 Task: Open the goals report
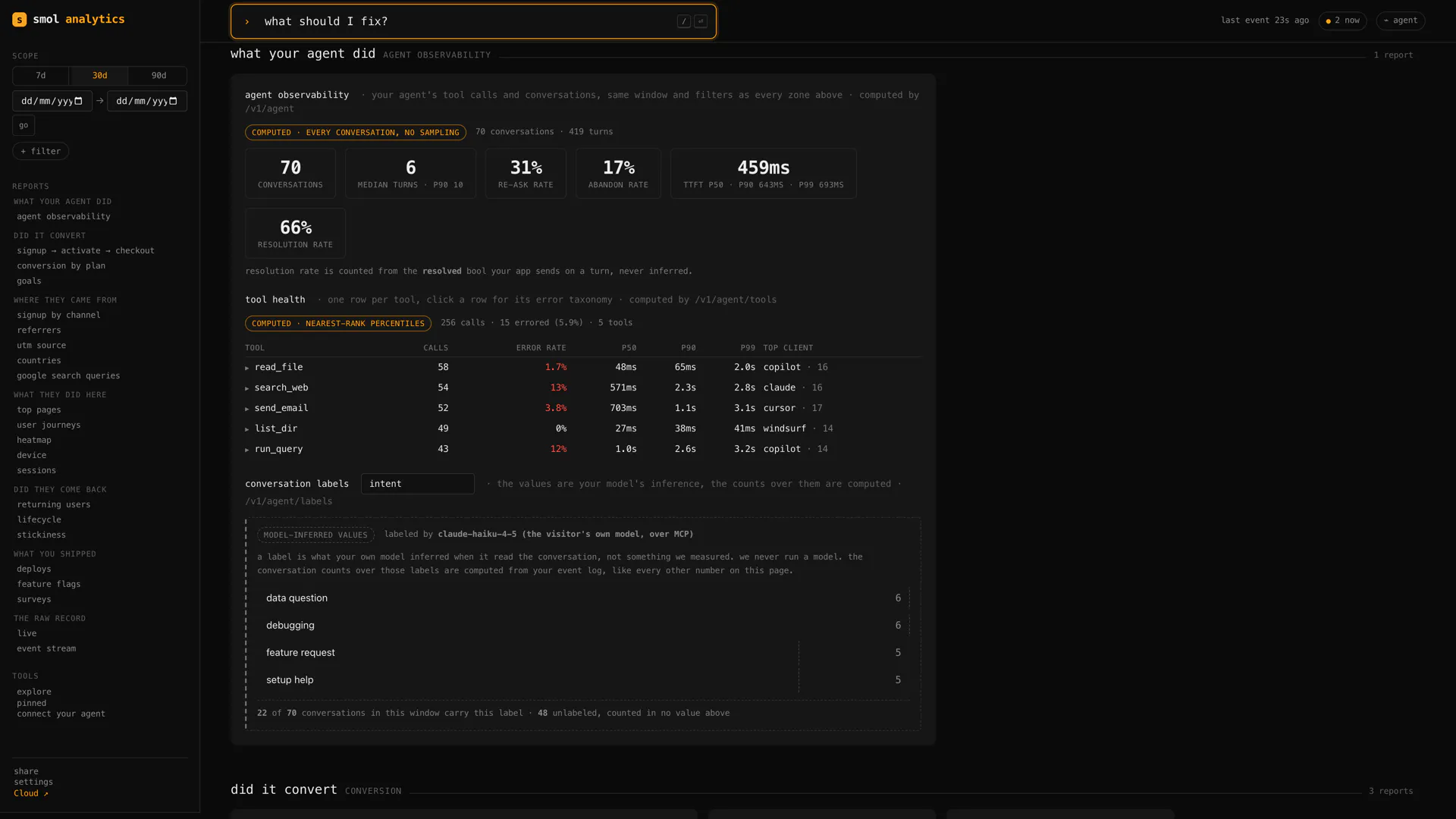30,281
